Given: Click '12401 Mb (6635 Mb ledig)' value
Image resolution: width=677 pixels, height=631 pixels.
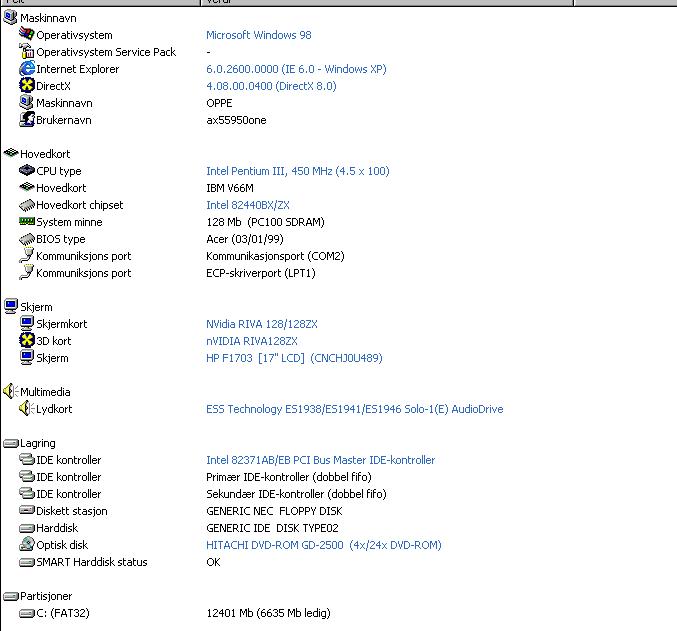Looking at the screenshot, I should point(268,613).
